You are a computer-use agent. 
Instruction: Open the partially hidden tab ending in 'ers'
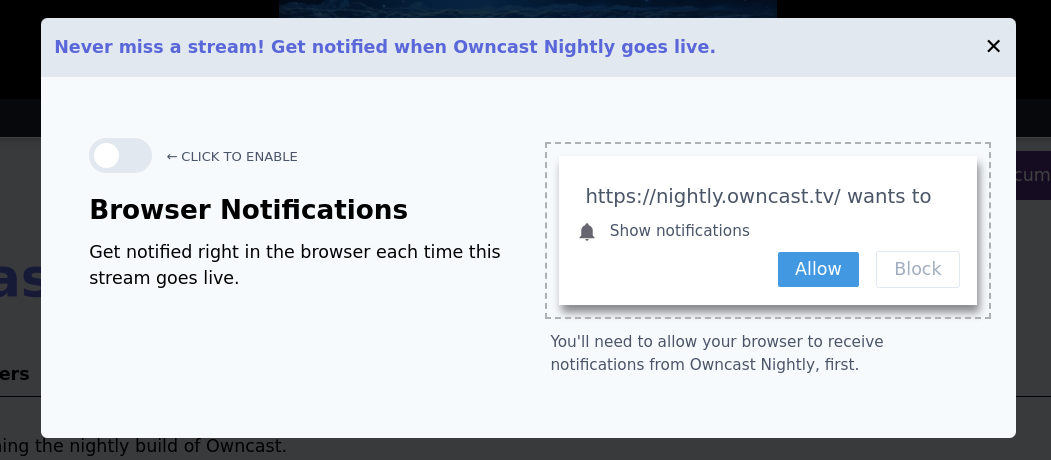(15, 374)
